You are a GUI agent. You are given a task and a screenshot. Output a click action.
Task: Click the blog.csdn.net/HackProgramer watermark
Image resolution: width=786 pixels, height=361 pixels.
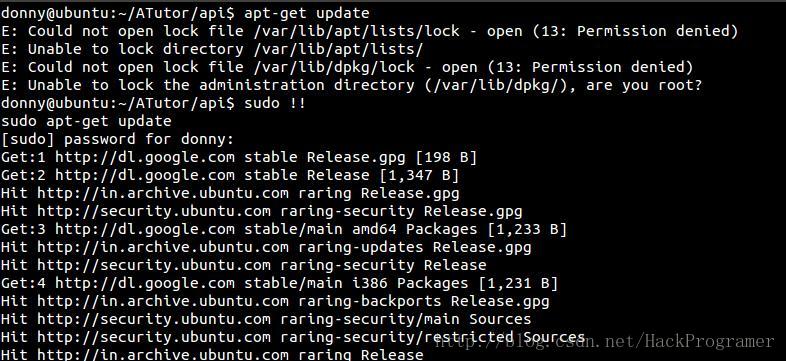(x=604, y=342)
